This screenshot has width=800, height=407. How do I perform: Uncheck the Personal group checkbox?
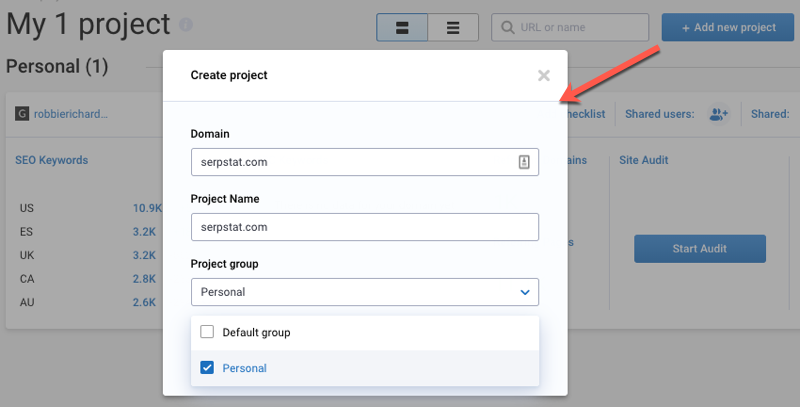[x=207, y=368]
